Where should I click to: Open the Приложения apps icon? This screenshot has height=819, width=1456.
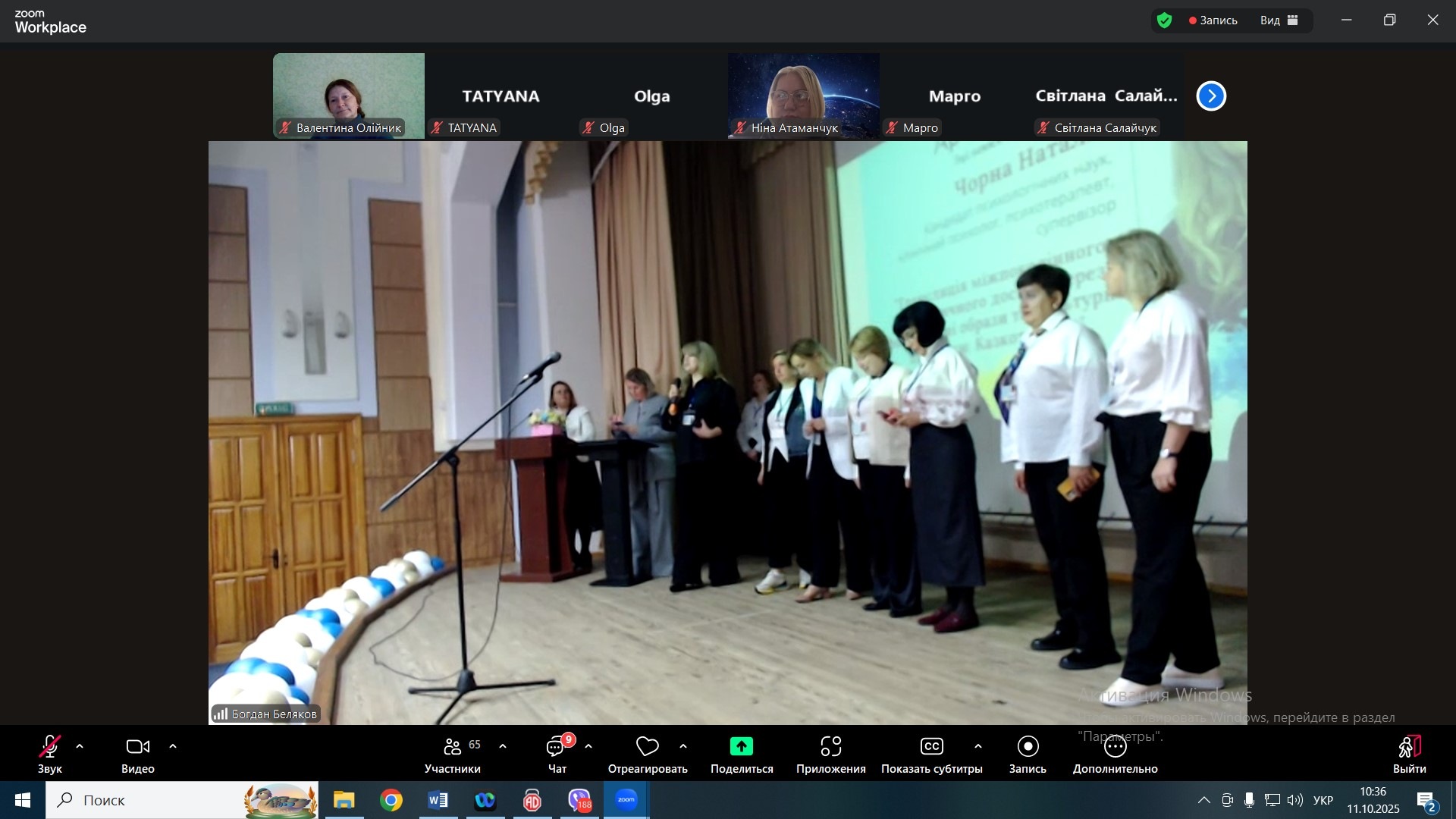coord(830,747)
